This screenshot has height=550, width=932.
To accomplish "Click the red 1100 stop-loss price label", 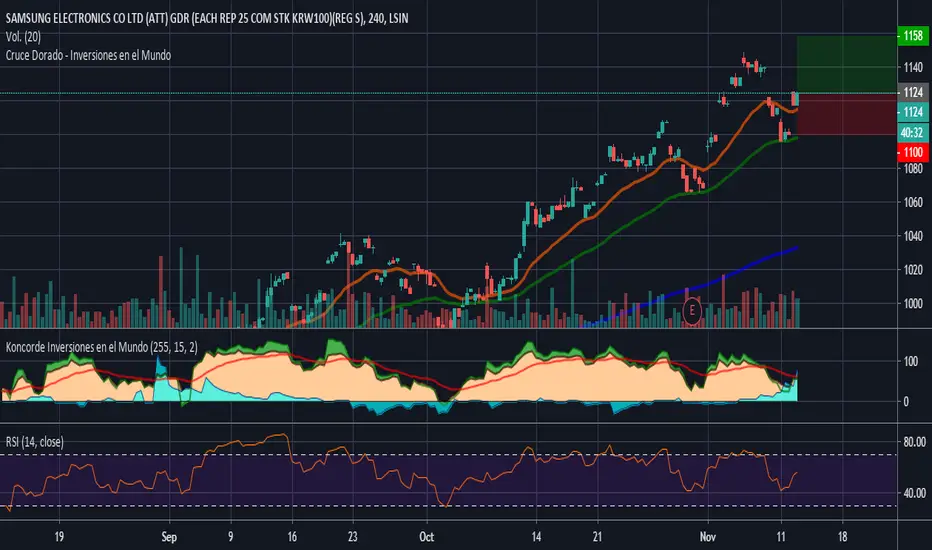I will [912, 152].
